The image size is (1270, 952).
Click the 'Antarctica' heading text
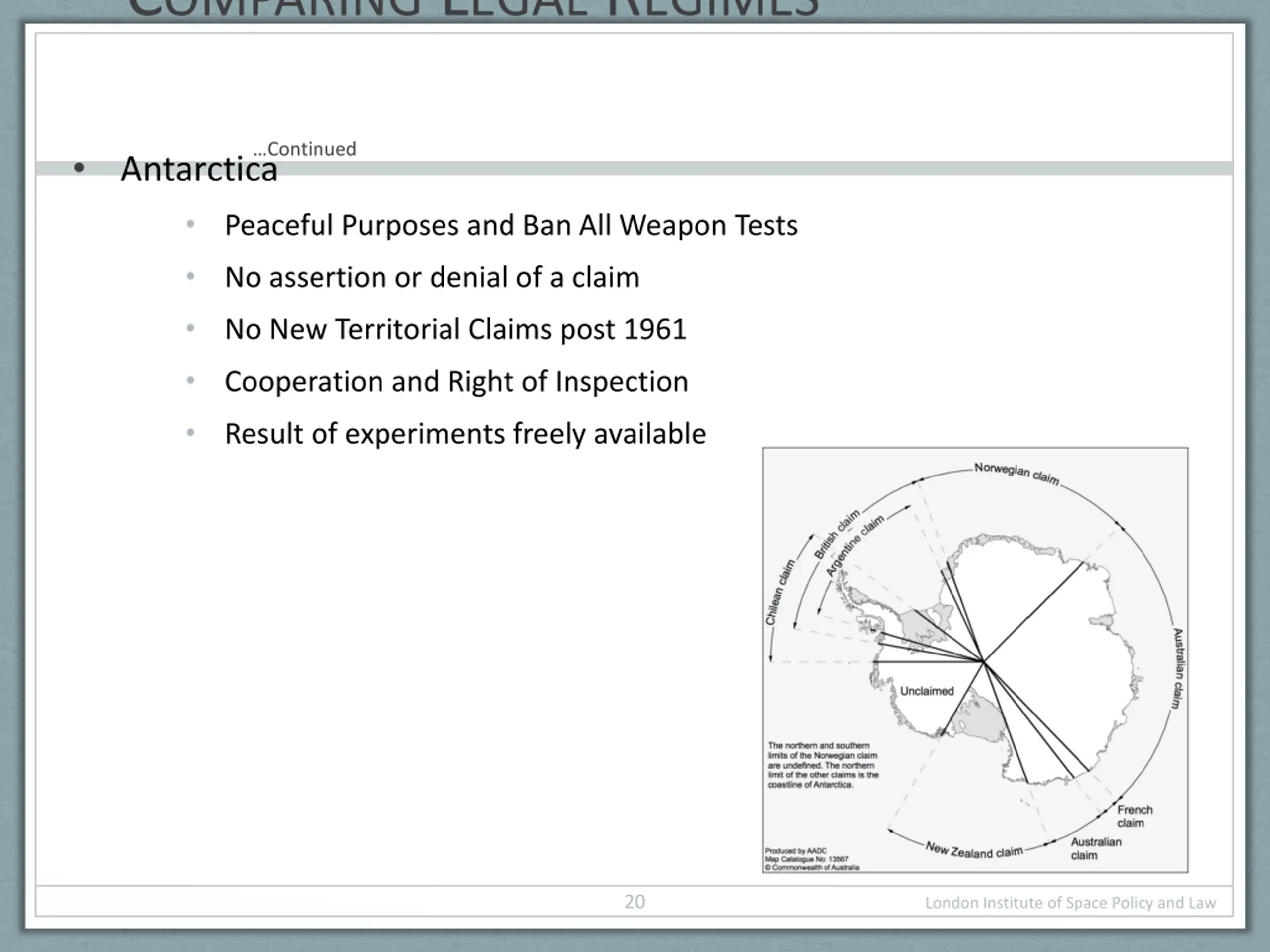click(x=198, y=169)
